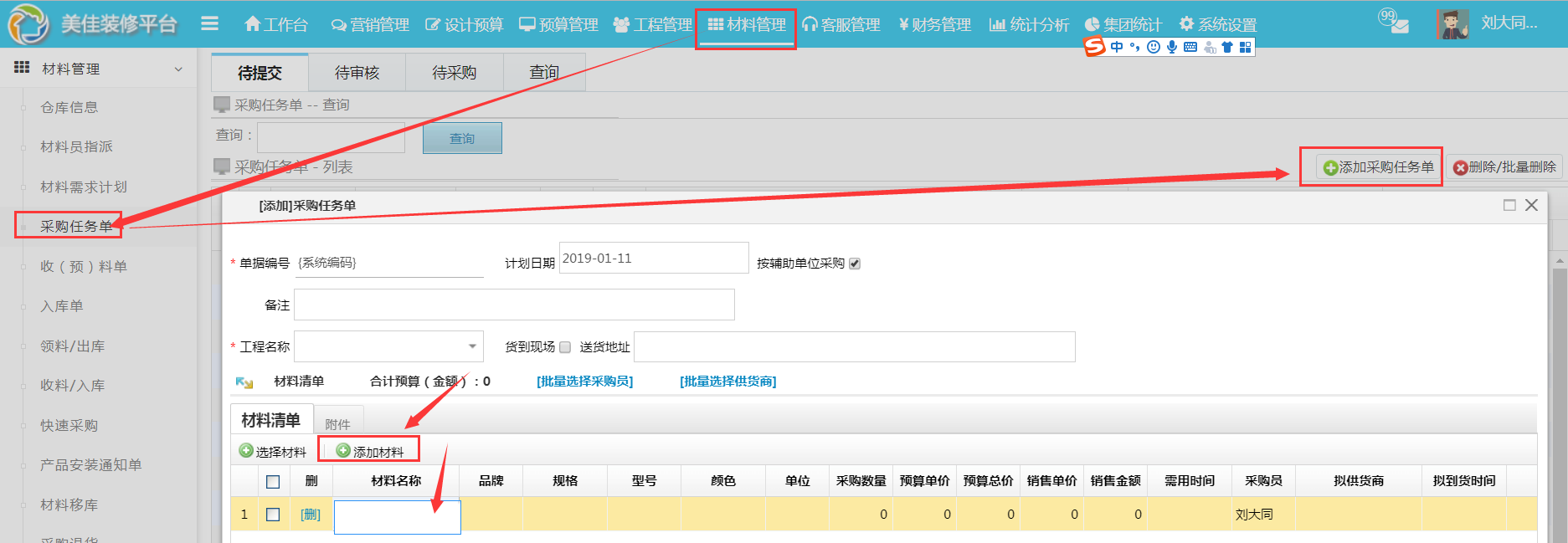Click the 添加采购任务单 button
This screenshot has width=1568, height=543.
click(1378, 167)
